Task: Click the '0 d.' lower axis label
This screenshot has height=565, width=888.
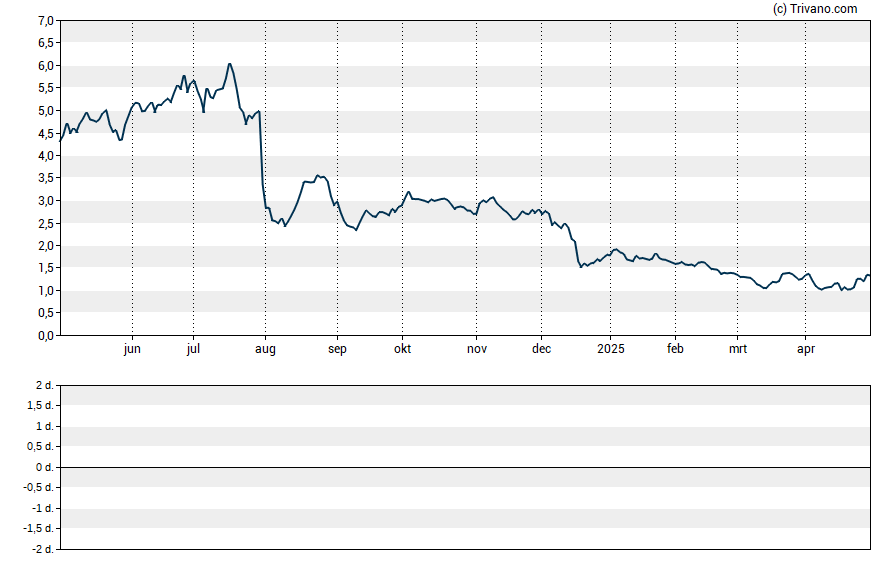Action: tap(44, 467)
